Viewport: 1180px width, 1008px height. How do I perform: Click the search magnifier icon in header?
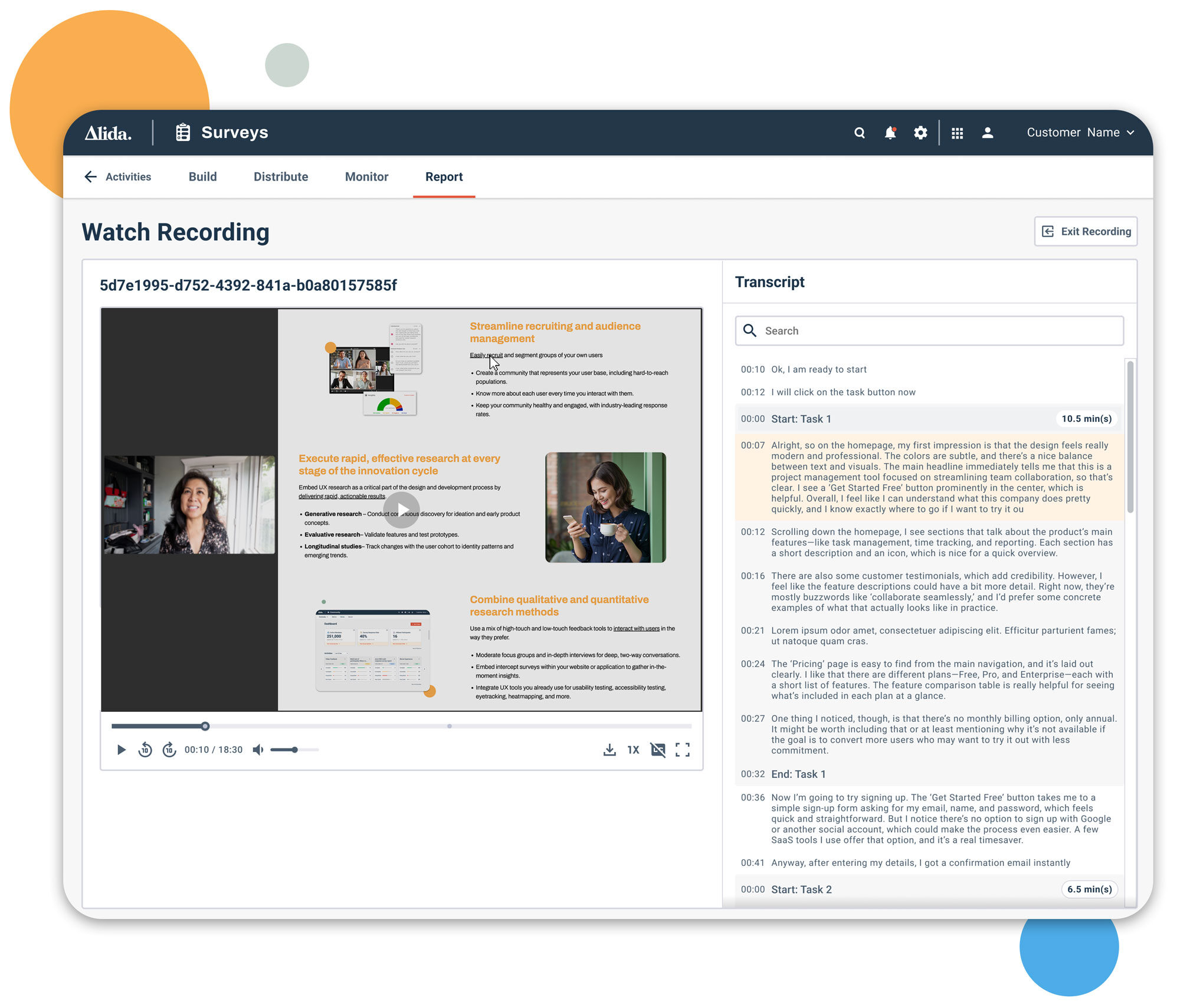[x=859, y=133]
